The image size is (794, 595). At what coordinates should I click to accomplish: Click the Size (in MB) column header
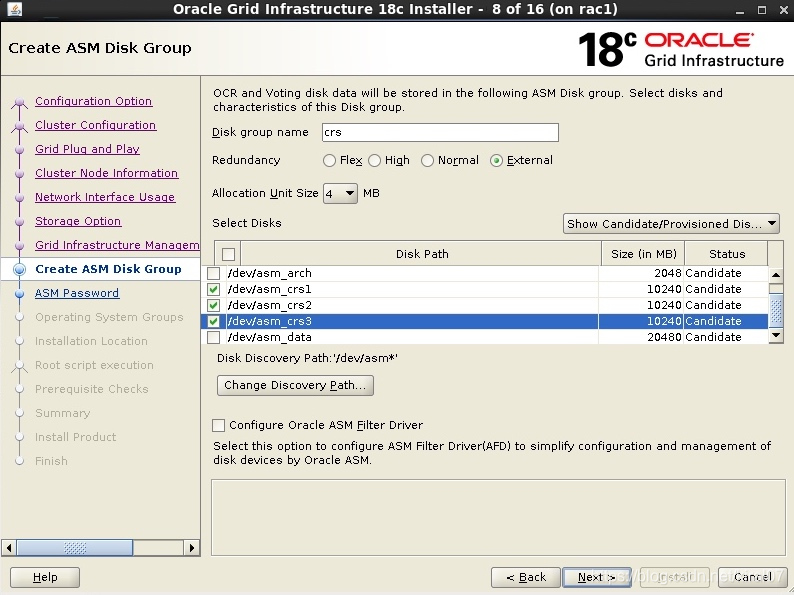tap(644, 254)
